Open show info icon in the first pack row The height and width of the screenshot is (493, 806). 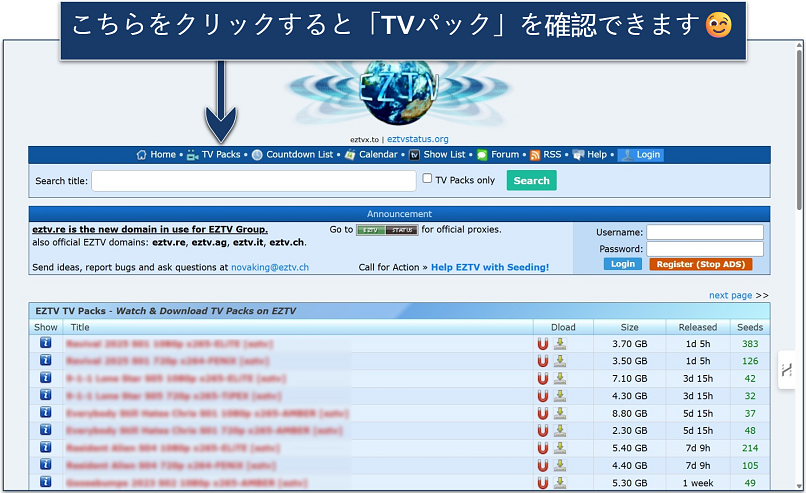click(46, 344)
